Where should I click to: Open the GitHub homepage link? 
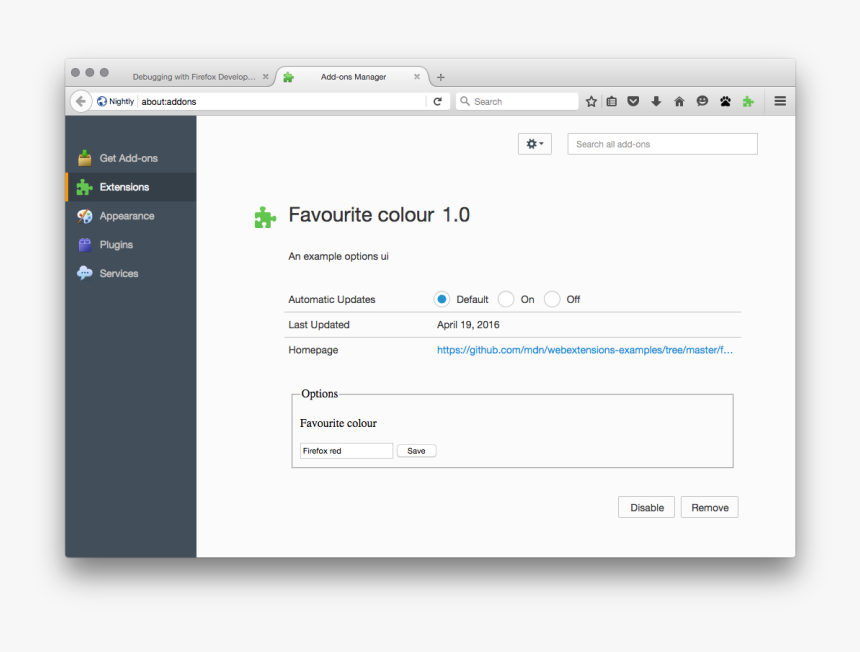pos(585,350)
